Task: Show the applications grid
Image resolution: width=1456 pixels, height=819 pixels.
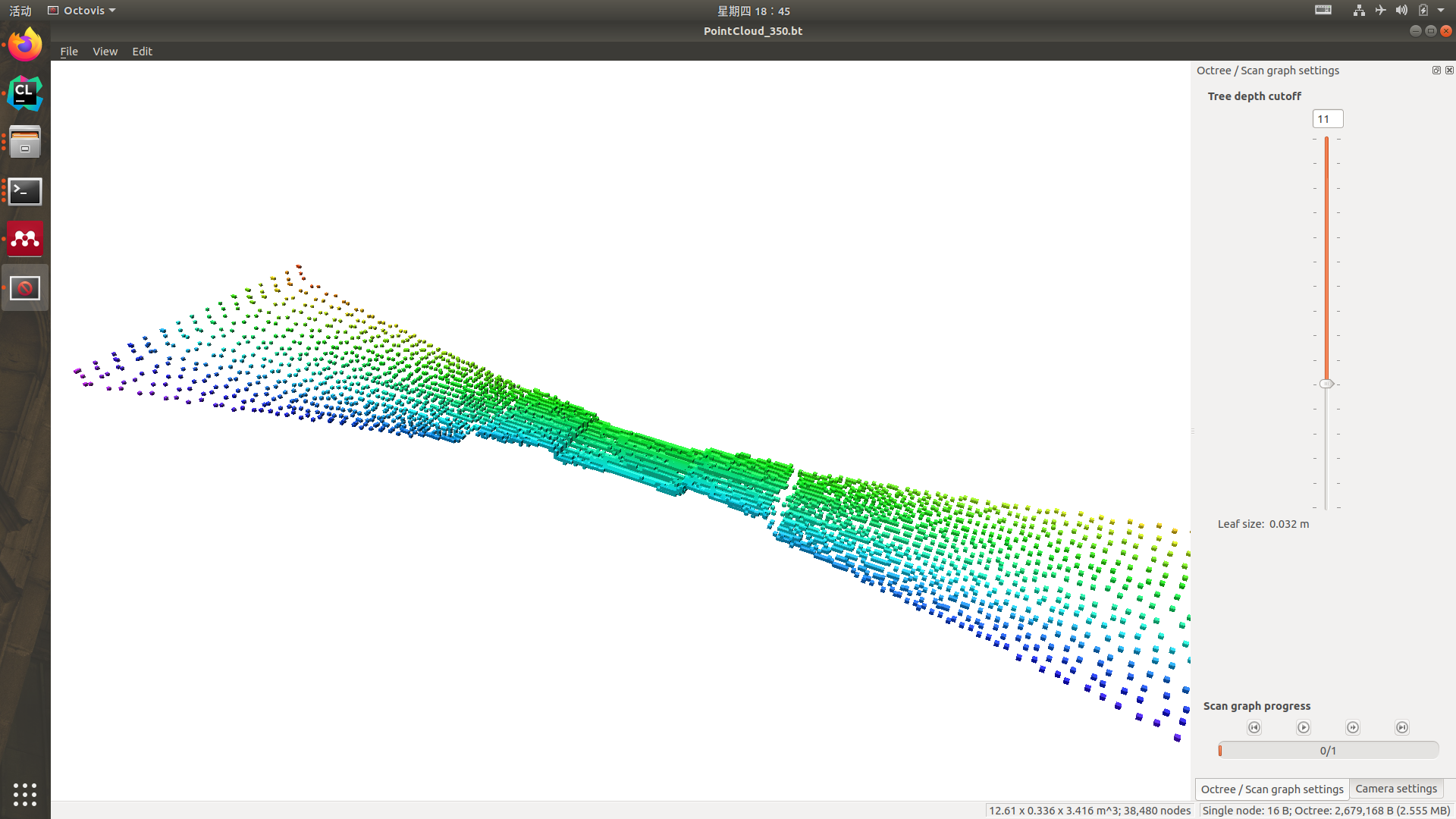Action: pyautogui.click(x=25, y=794)
